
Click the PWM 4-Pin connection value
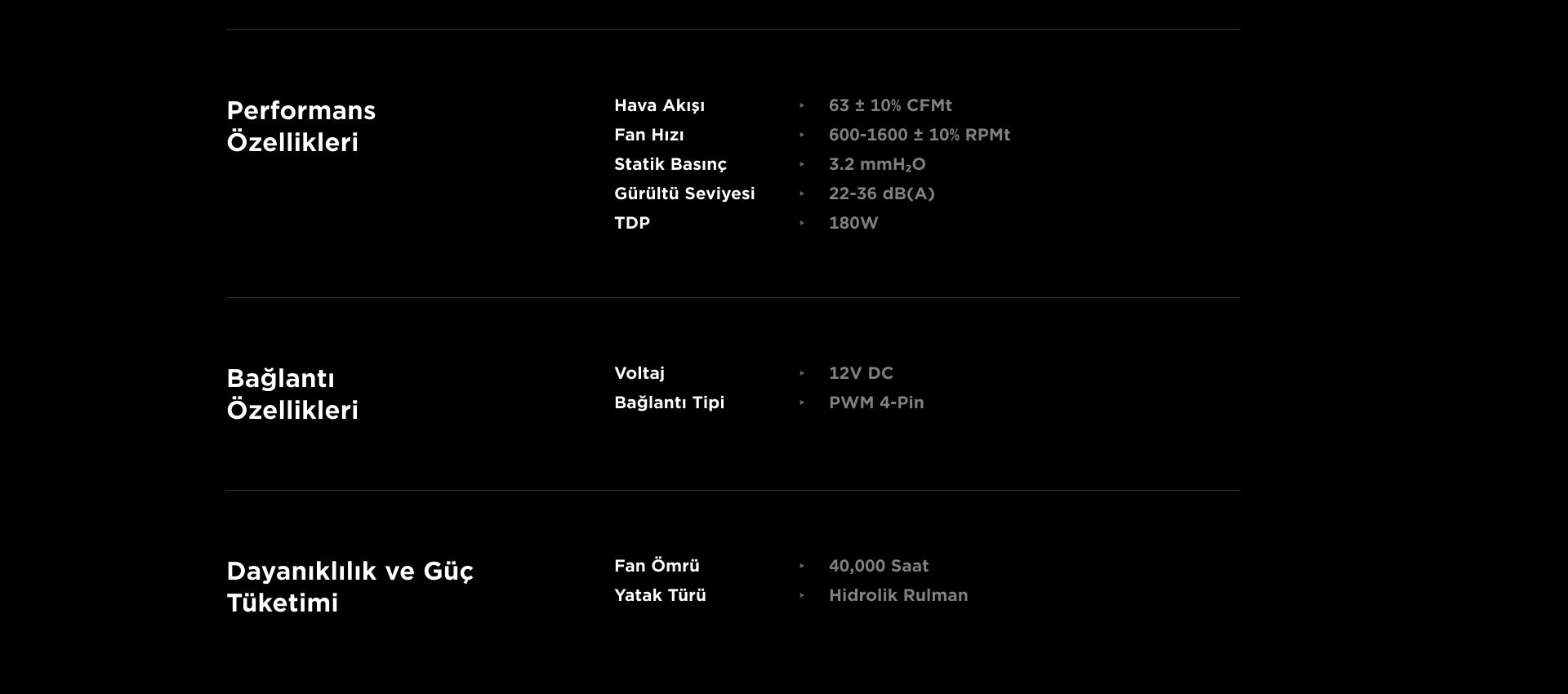coord(876,403)
